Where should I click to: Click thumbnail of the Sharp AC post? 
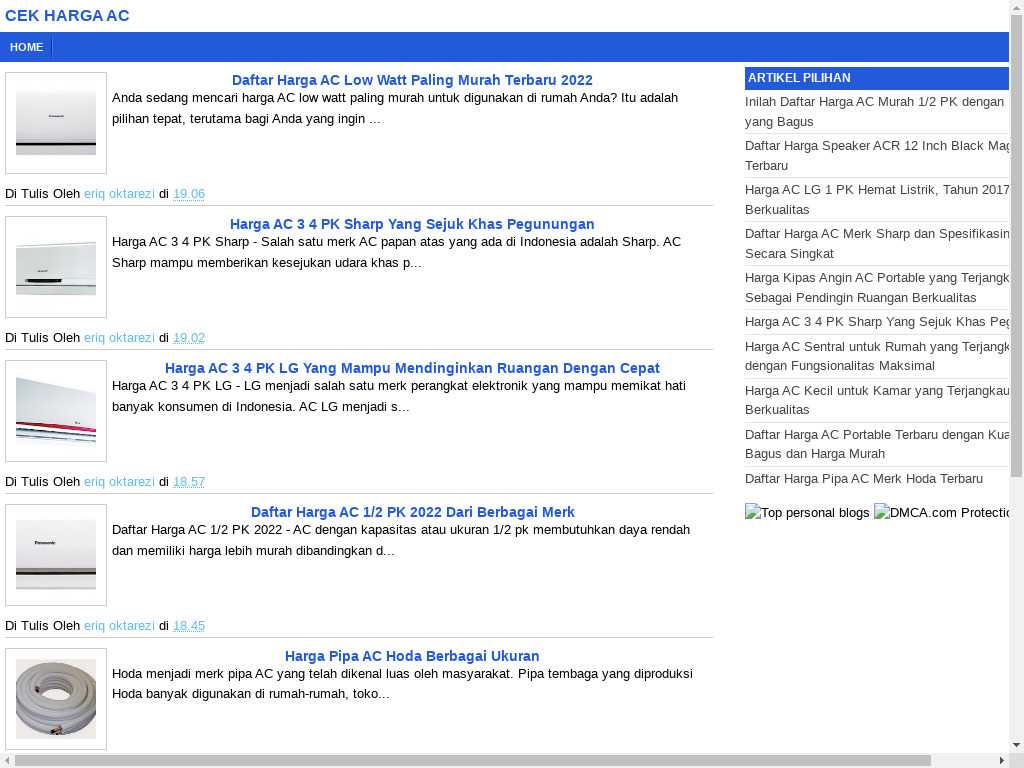(56, 267)
